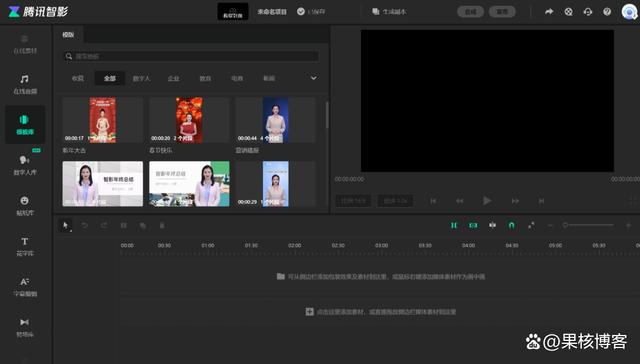Select the 00:00:29 light blue template thumbnail

tap(276, 184)
